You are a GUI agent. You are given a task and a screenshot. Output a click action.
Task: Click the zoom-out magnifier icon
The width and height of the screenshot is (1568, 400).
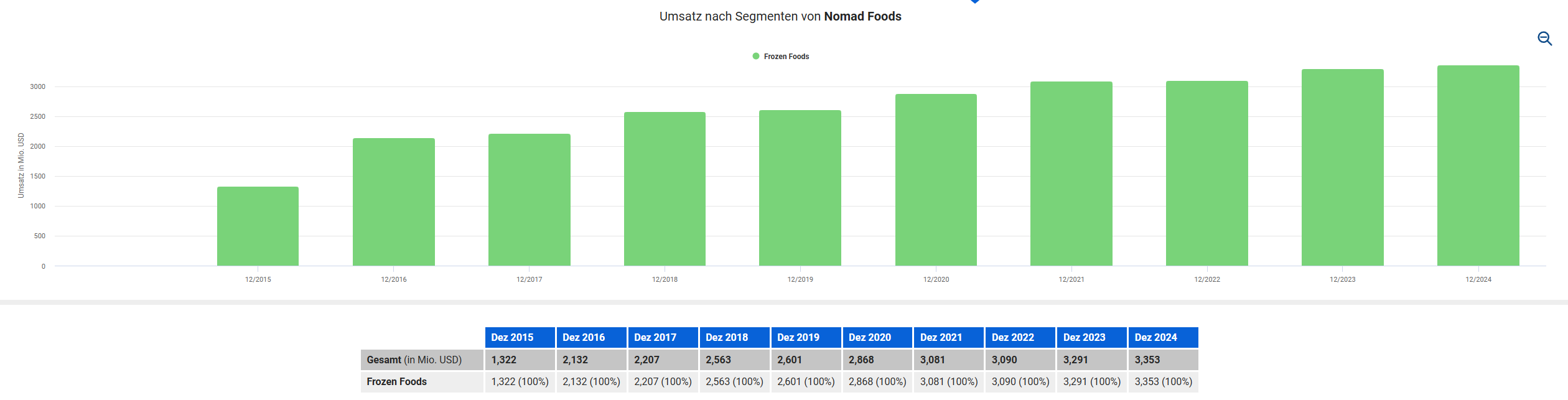[x=1544, y=39]
